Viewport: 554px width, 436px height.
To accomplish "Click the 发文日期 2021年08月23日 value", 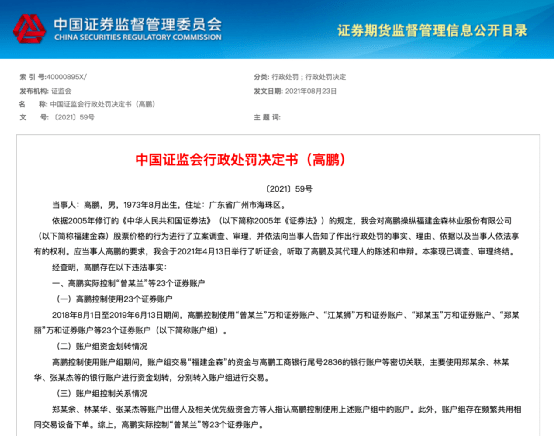I will pyautogui.click(x=311, y=91).
